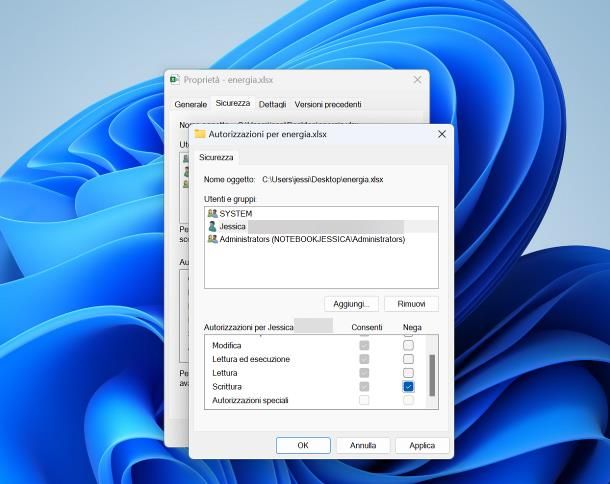Select Sicurezza tab in Autorizzazioni dialog
The width and height of the screenshot is (610, 484).
click(216, 157)
